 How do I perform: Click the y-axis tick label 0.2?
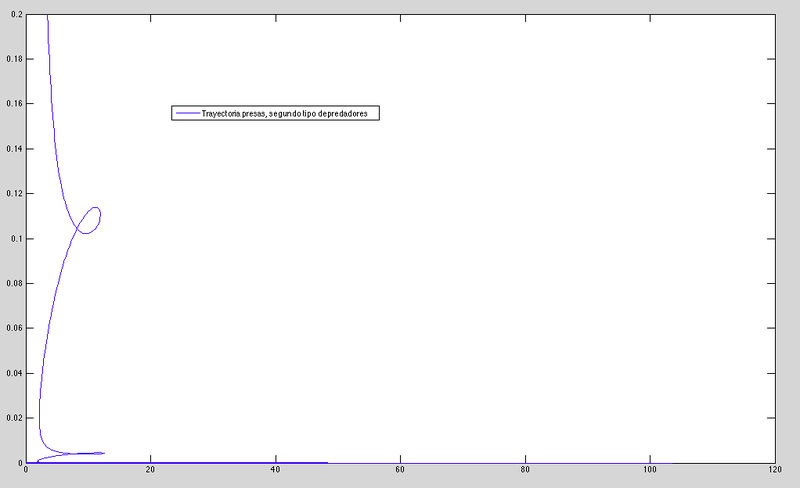point(17,14)
